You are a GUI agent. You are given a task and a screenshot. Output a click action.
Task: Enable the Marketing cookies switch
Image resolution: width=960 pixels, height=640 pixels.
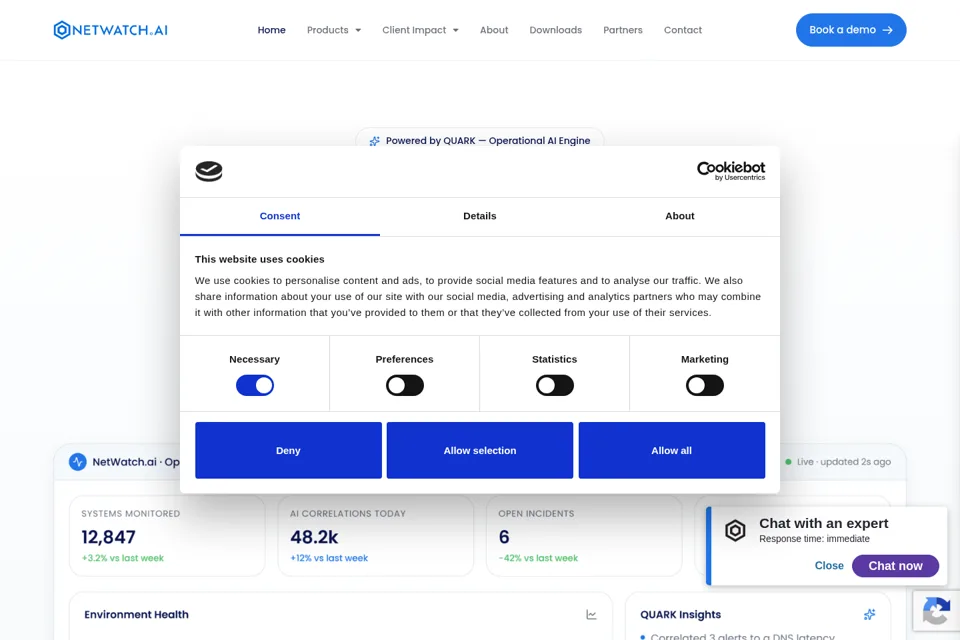705,385
